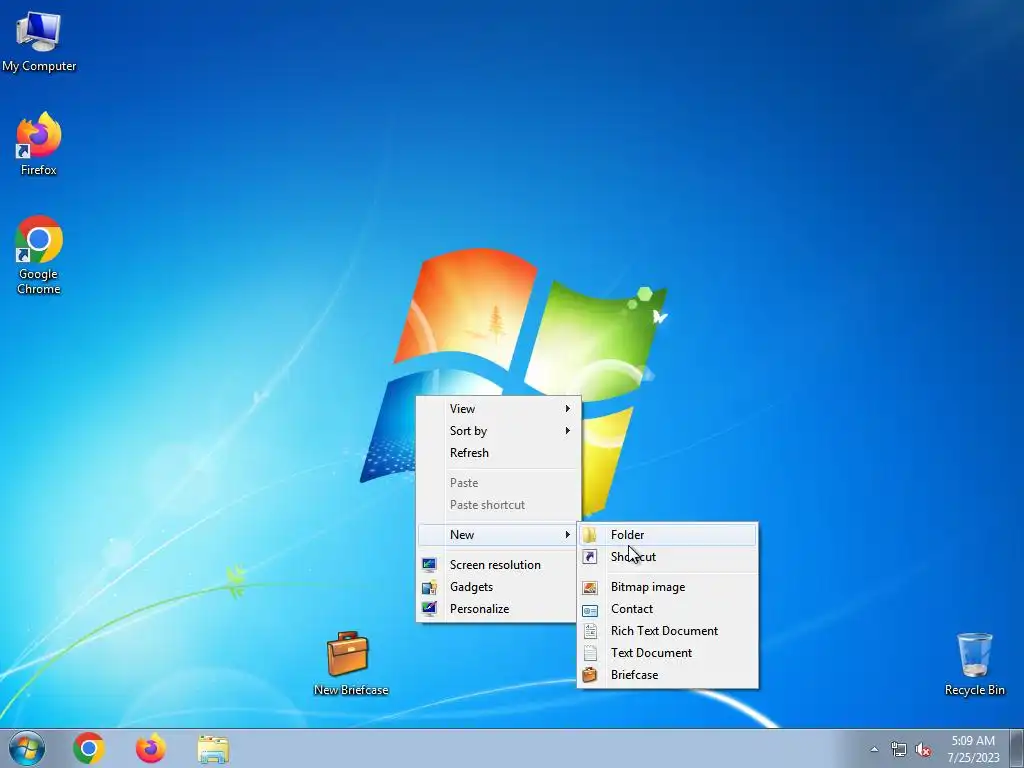Choose Refresh in context menu
Viewport: 1024px width, 768px height.
click(499, 453)
